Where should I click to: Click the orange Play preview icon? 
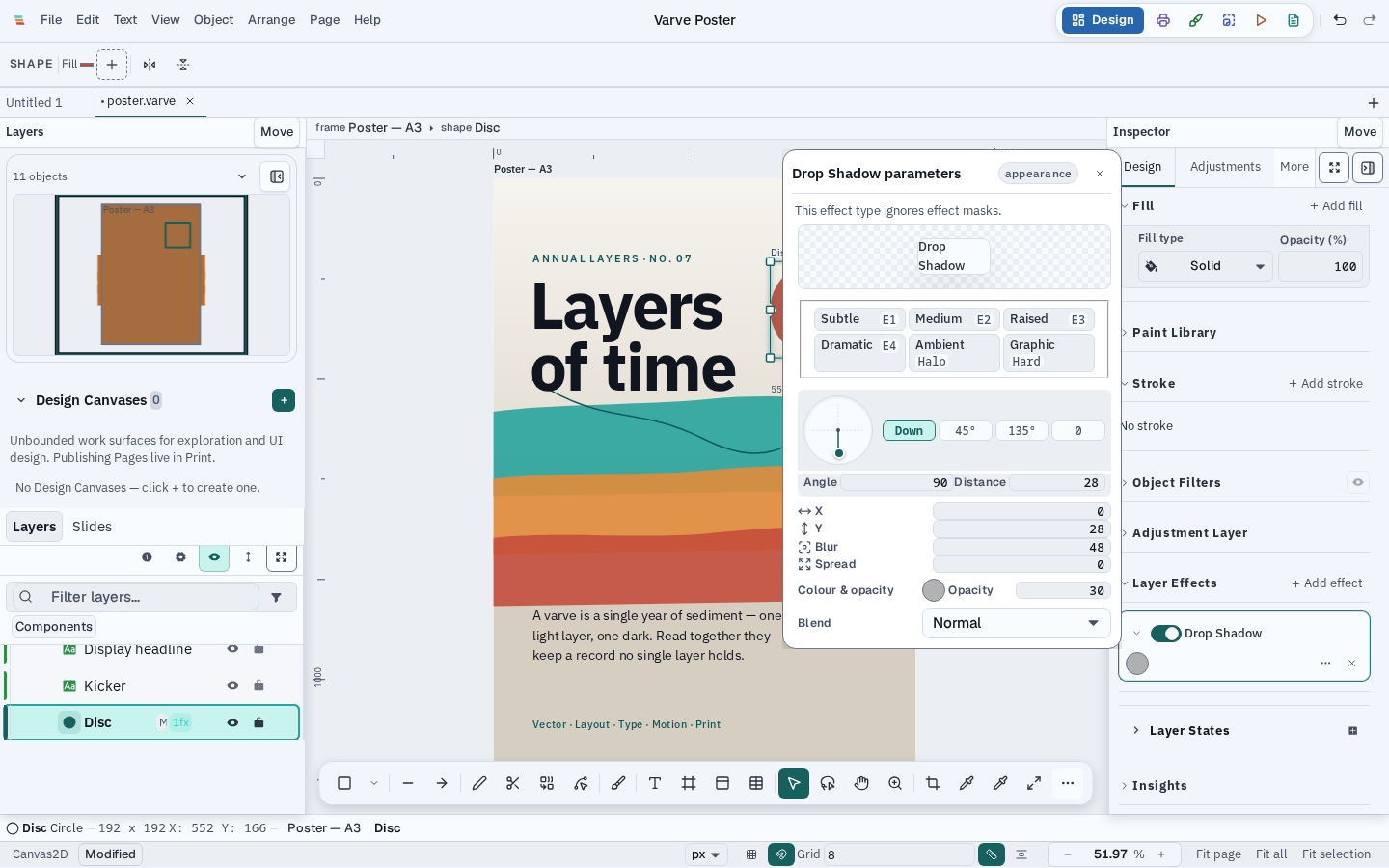pos(1261,20)
